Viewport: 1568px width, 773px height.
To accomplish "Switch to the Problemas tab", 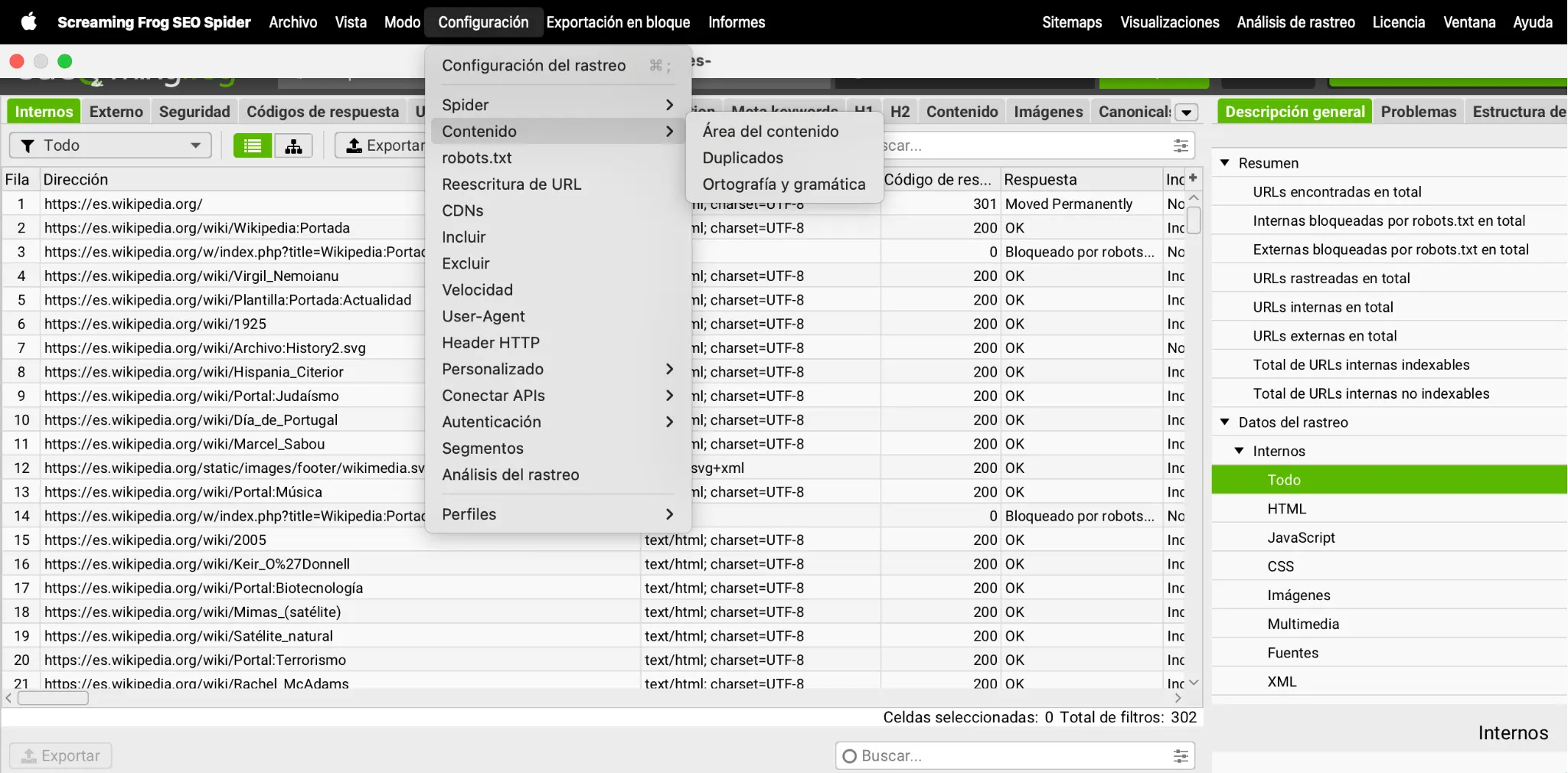I will 1419,112.
